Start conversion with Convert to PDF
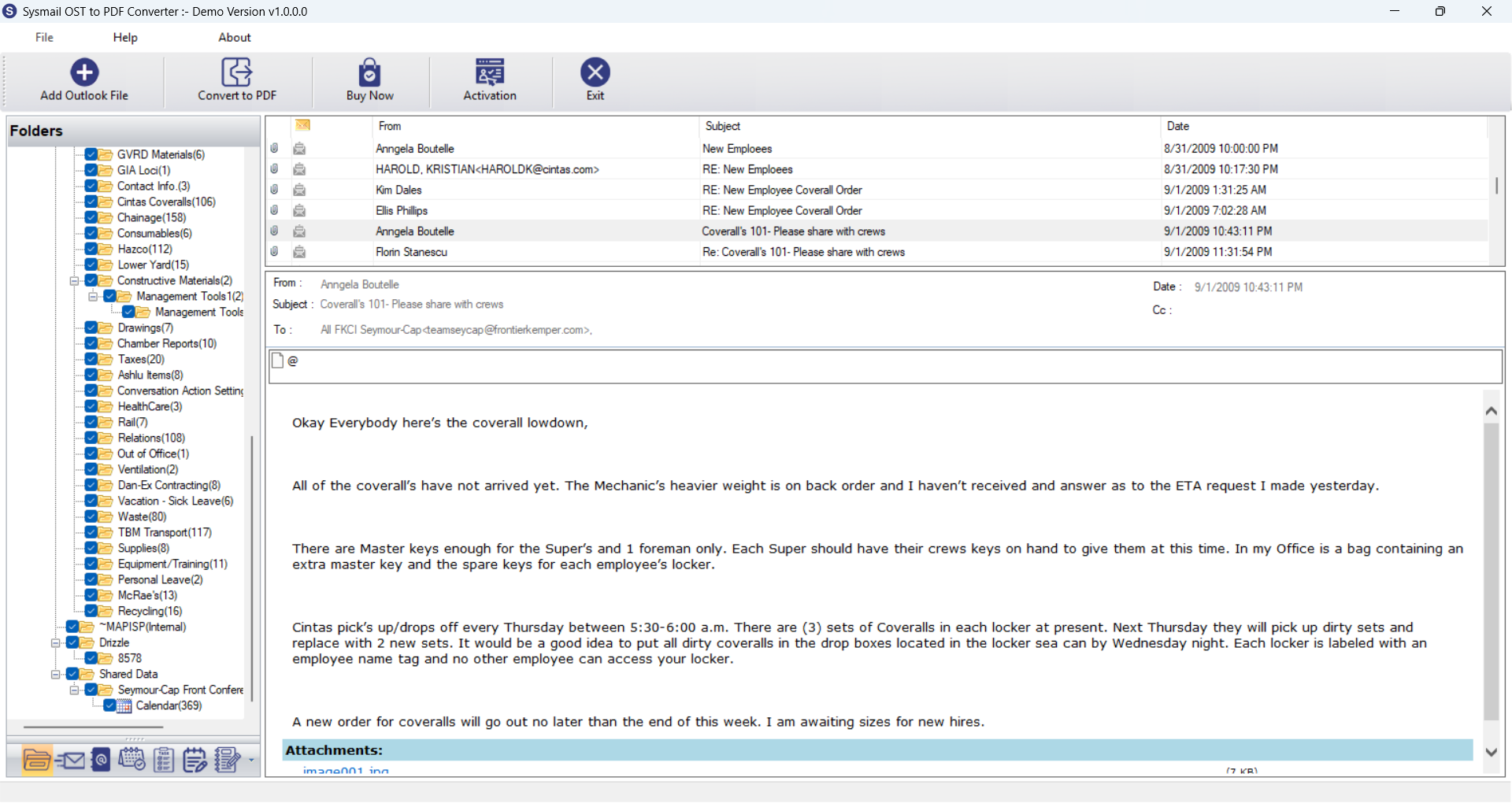 pos(237,80)
